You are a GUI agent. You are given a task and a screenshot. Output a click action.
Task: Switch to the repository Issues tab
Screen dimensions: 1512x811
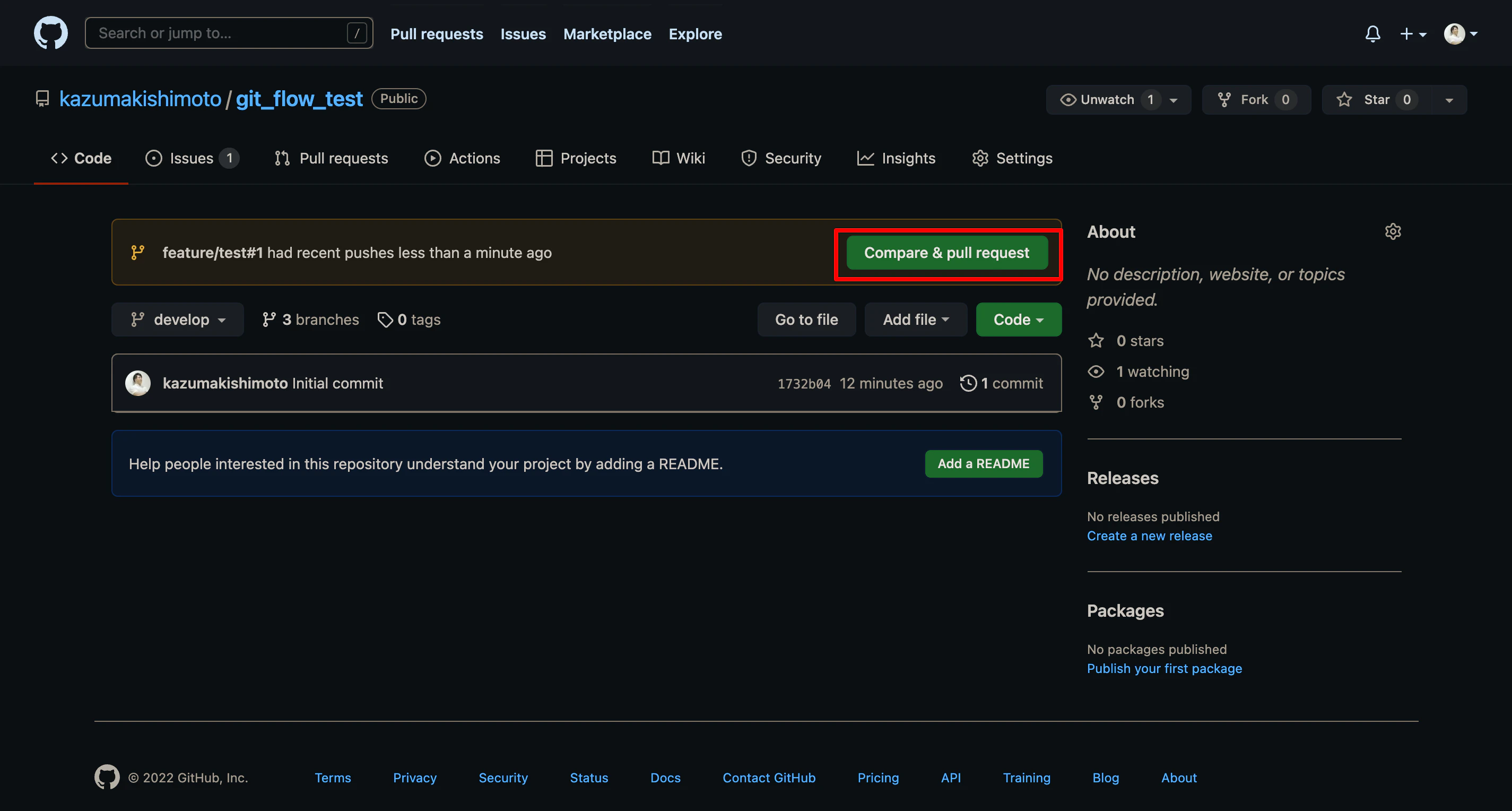coord(192,158)
